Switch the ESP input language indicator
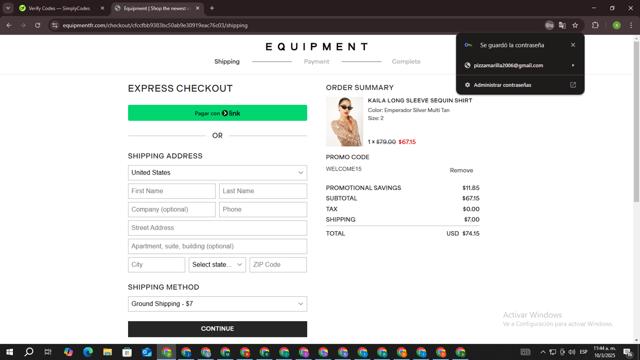Image resolution: width=640 pixels, height=360 pixels. [584, 352]
